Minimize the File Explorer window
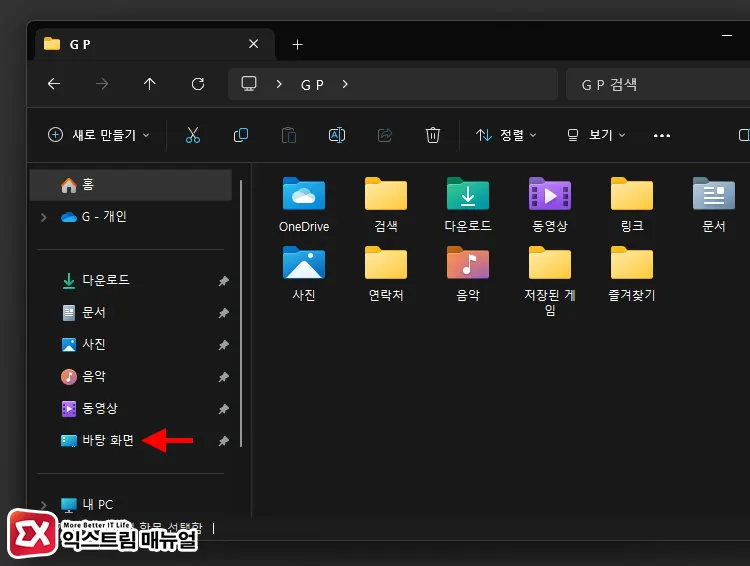 point(727,35)
